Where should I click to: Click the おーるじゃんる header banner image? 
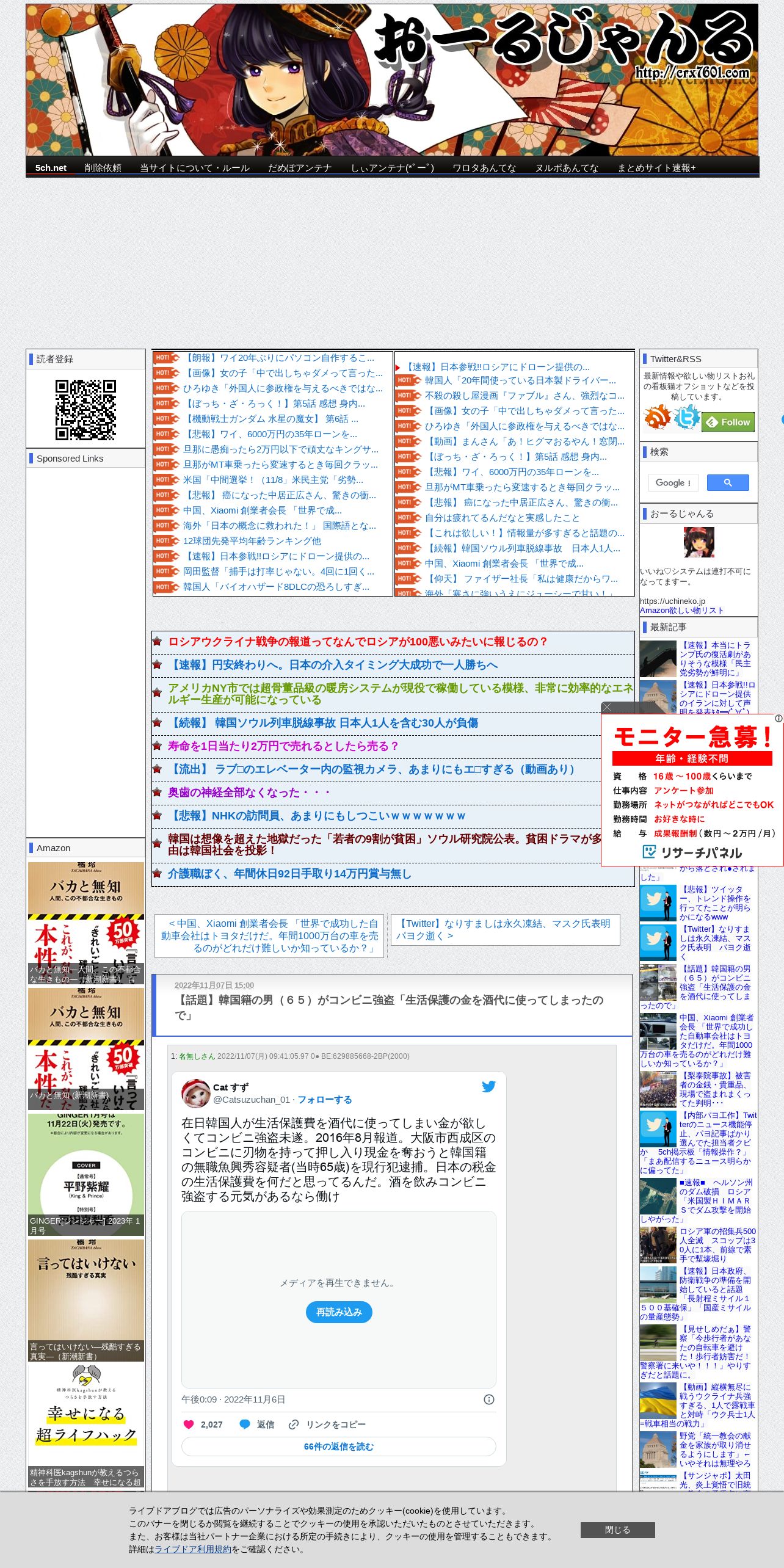point(392,80)
